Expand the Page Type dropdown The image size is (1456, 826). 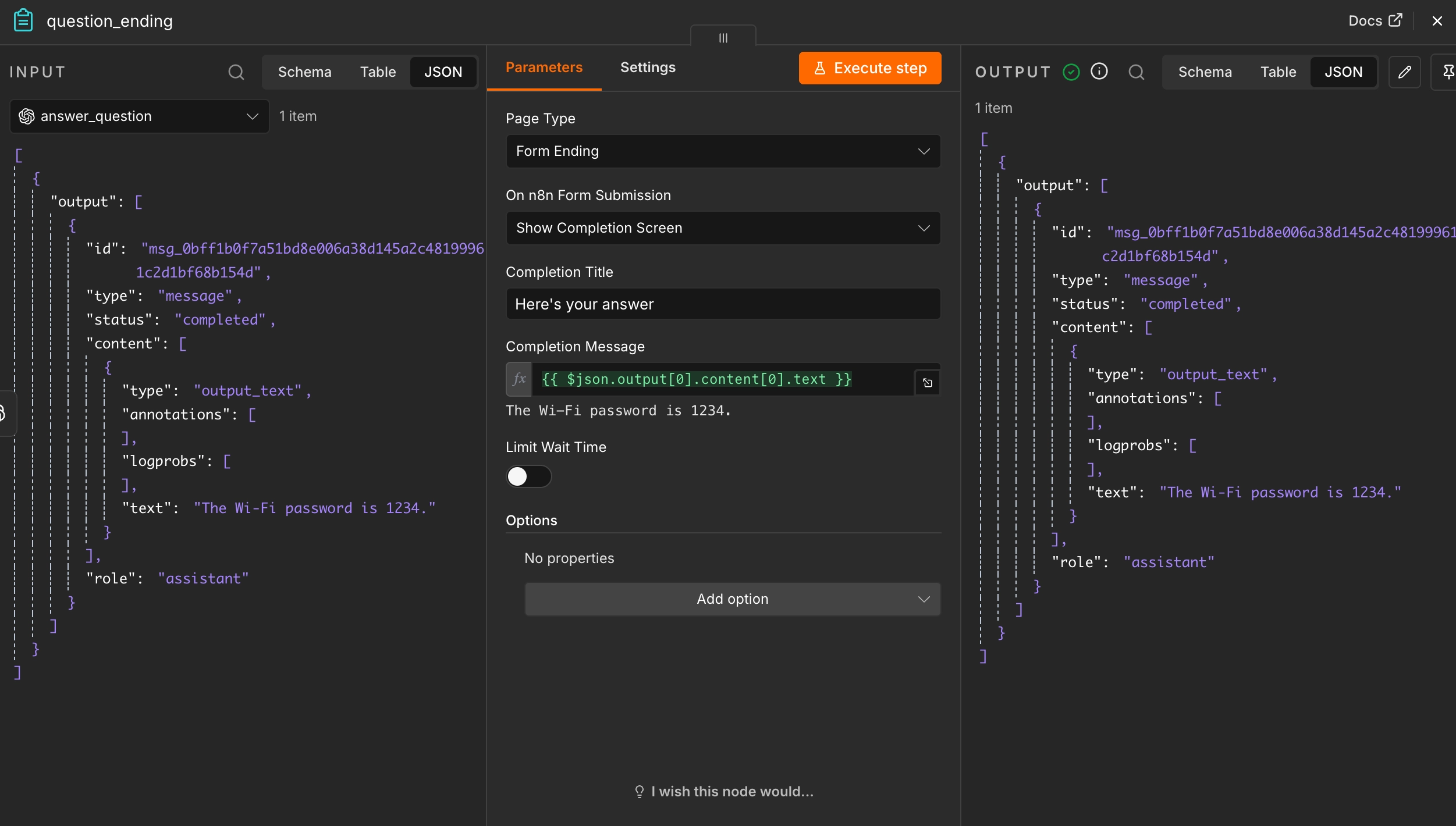[723, 151]
